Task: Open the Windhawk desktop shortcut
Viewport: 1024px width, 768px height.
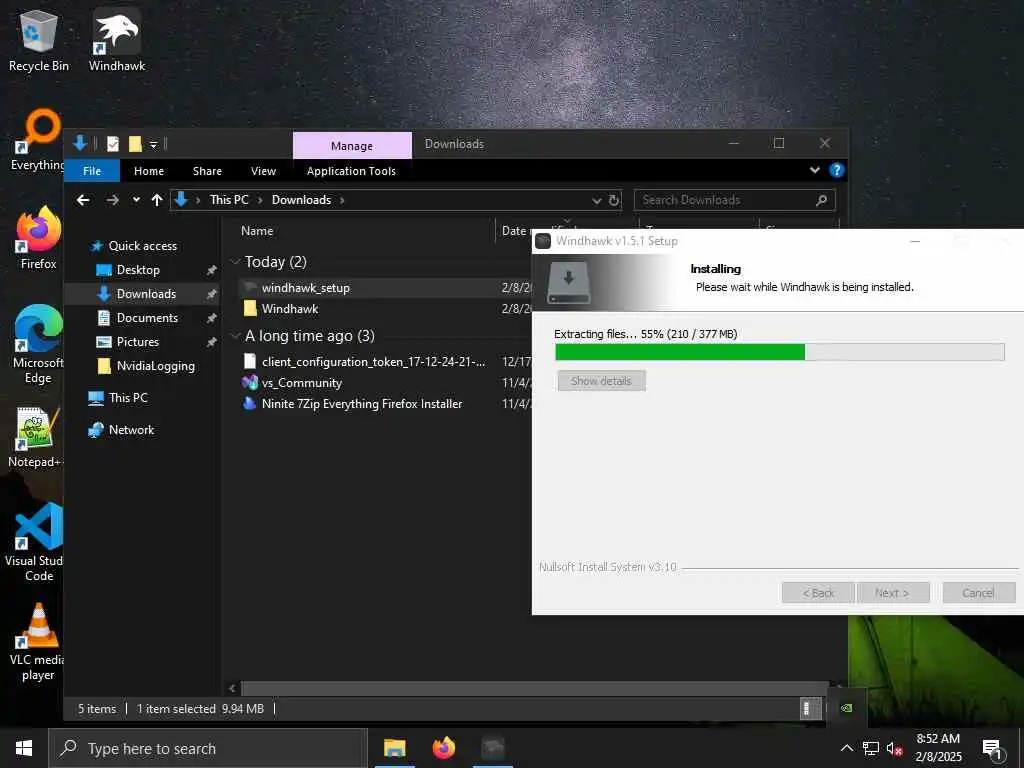Action: coord(117,40)
